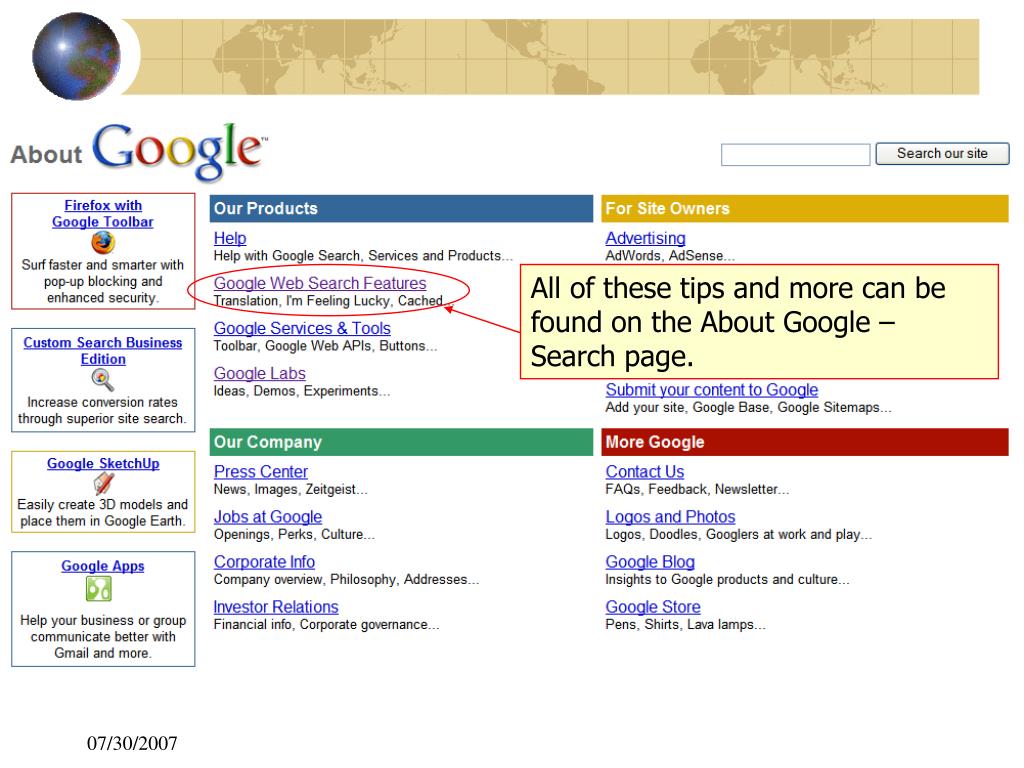Screen dimensions: 1024x768
Task: Click 'Help with Google Search, Services and Products' text
Action: click(x=363, y=256)
